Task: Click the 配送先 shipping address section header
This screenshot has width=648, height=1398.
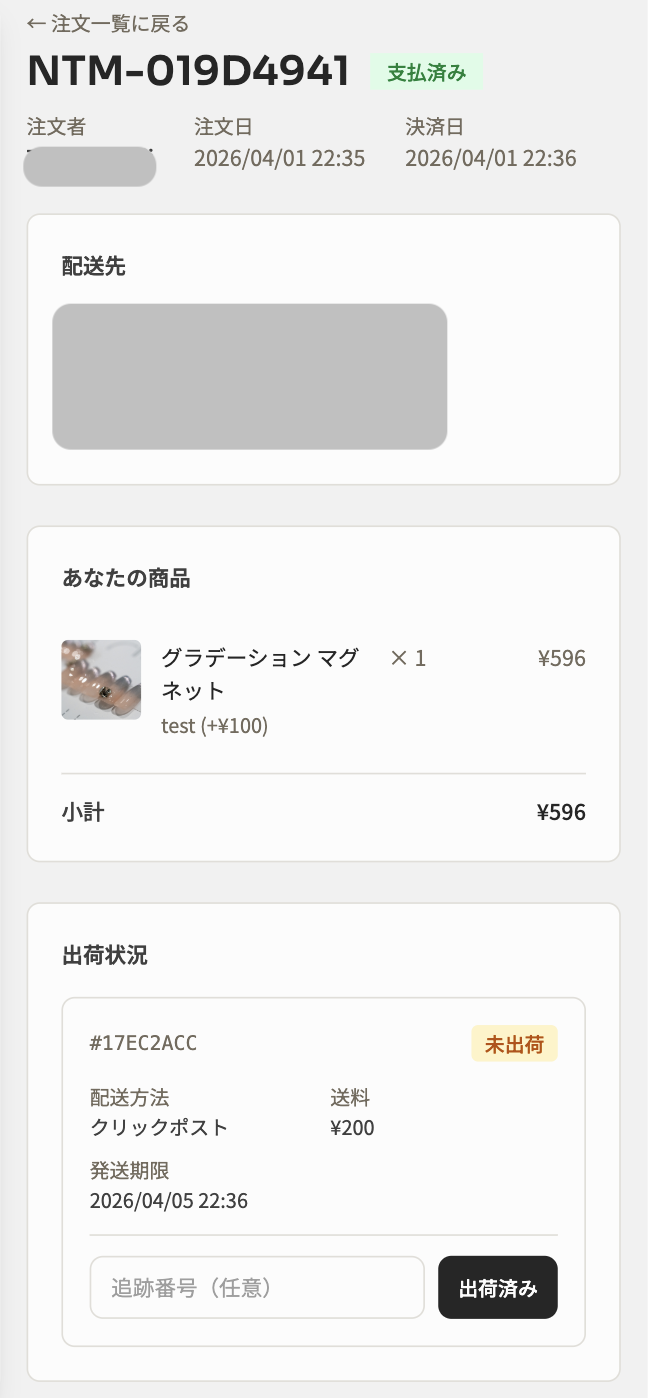Action: click(91, 266)
